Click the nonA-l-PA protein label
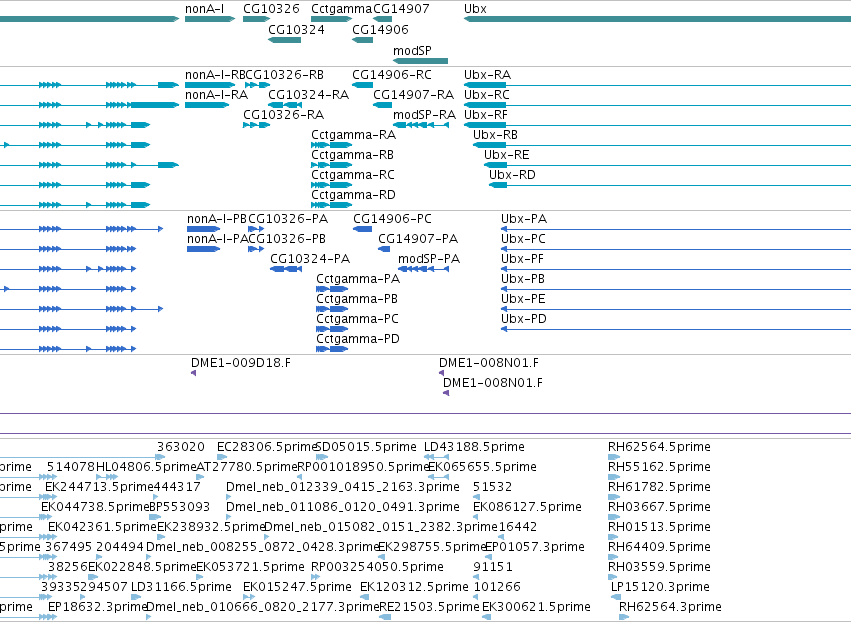 click(217, 239)
